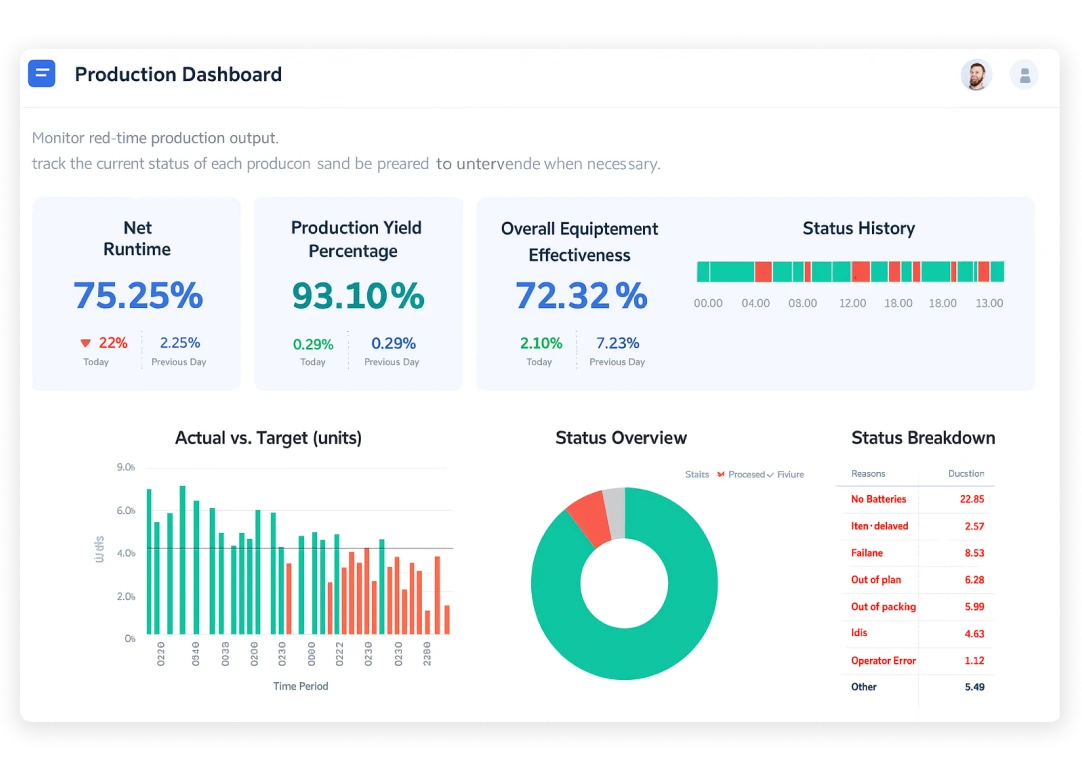Screen dimensions: 1082x771
Task: Click the Out of packing reason
Action: [883, 607]
